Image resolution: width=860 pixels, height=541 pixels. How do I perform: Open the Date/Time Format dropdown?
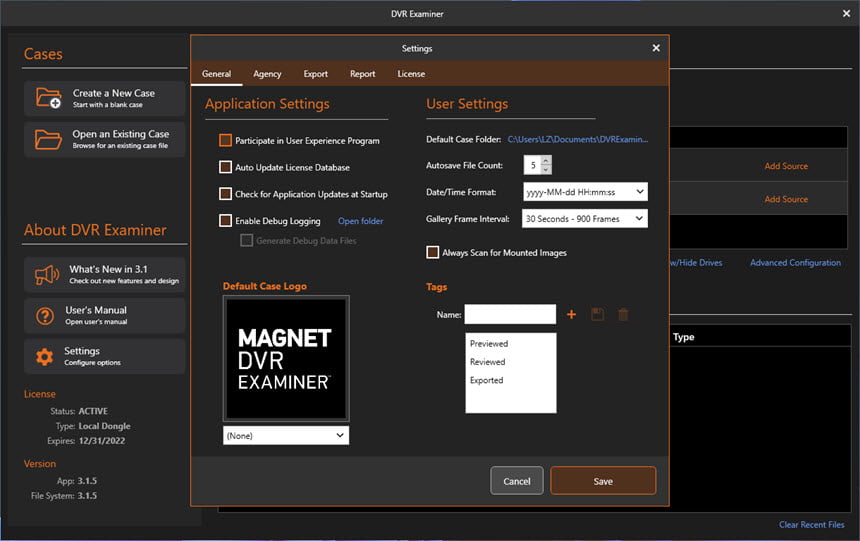(585, 192)
